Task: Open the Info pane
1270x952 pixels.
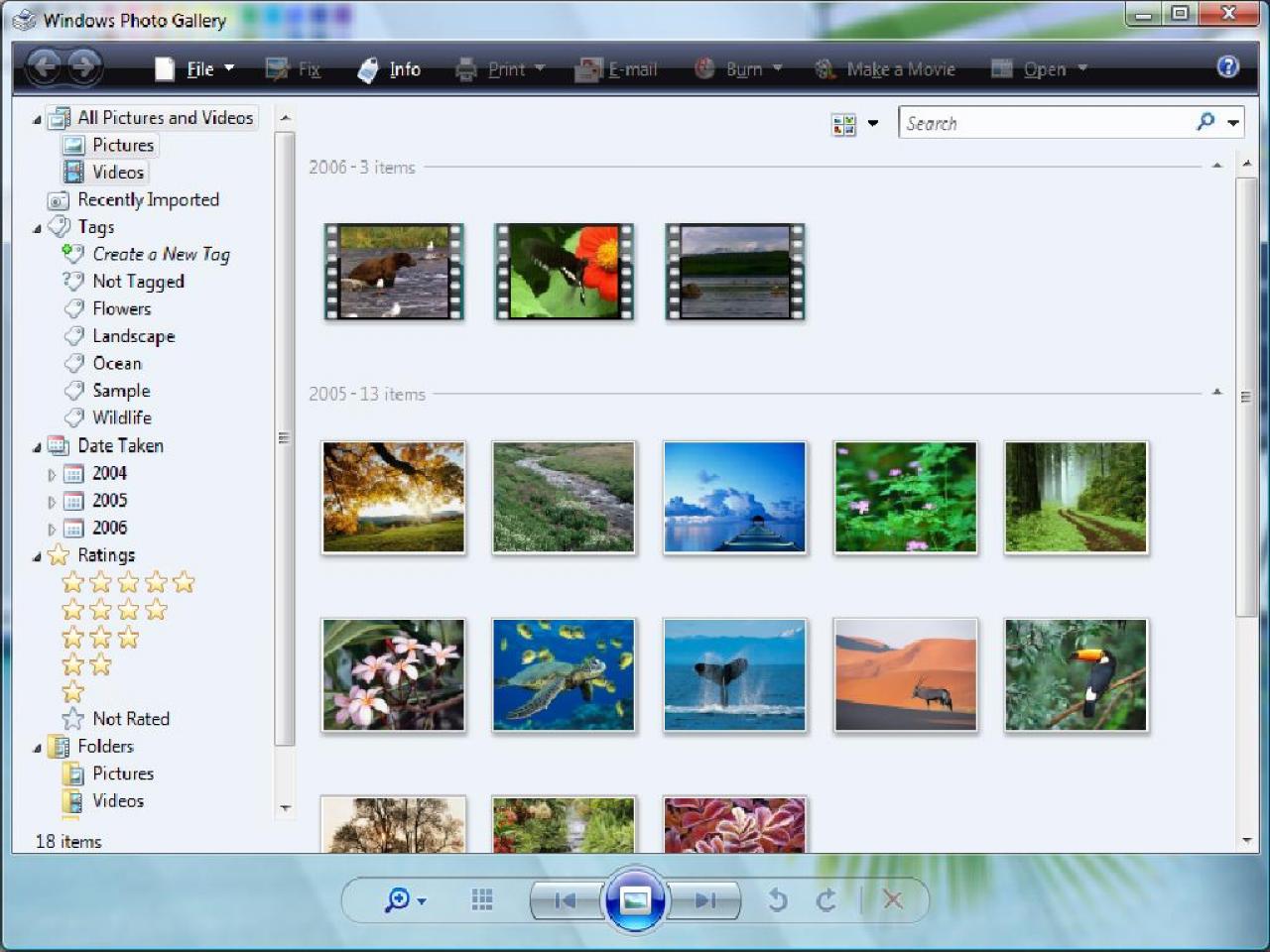Action: 389,68
